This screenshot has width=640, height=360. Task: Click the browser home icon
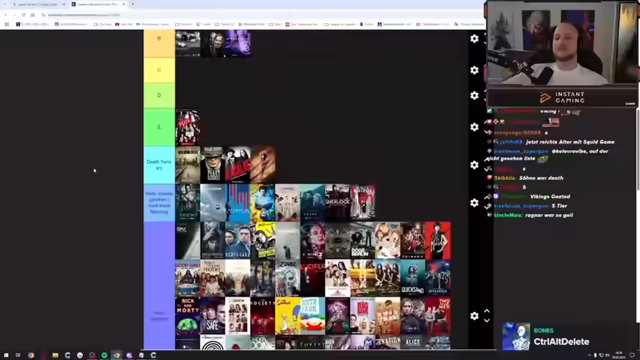[x=33, y=15]
